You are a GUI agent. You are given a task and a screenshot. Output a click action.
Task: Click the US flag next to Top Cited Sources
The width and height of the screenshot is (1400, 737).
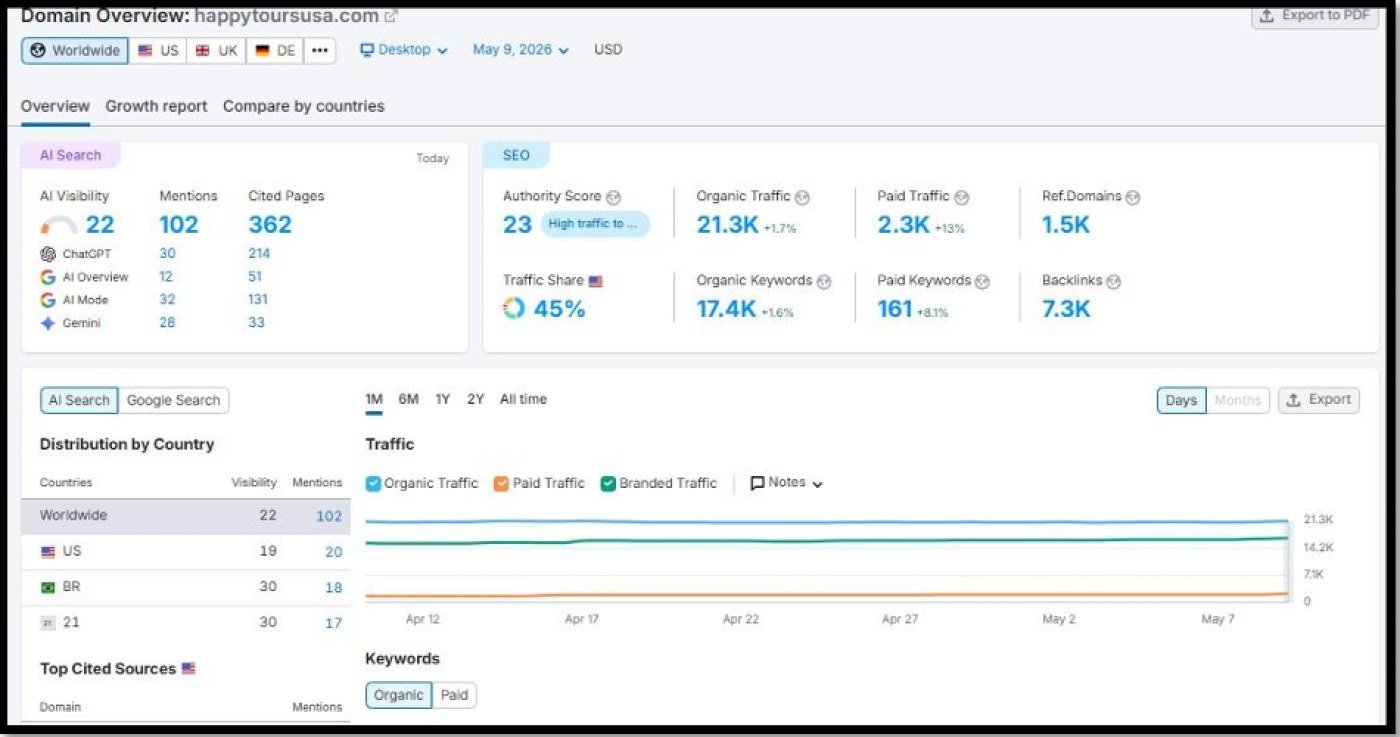(x=188, y=668)
